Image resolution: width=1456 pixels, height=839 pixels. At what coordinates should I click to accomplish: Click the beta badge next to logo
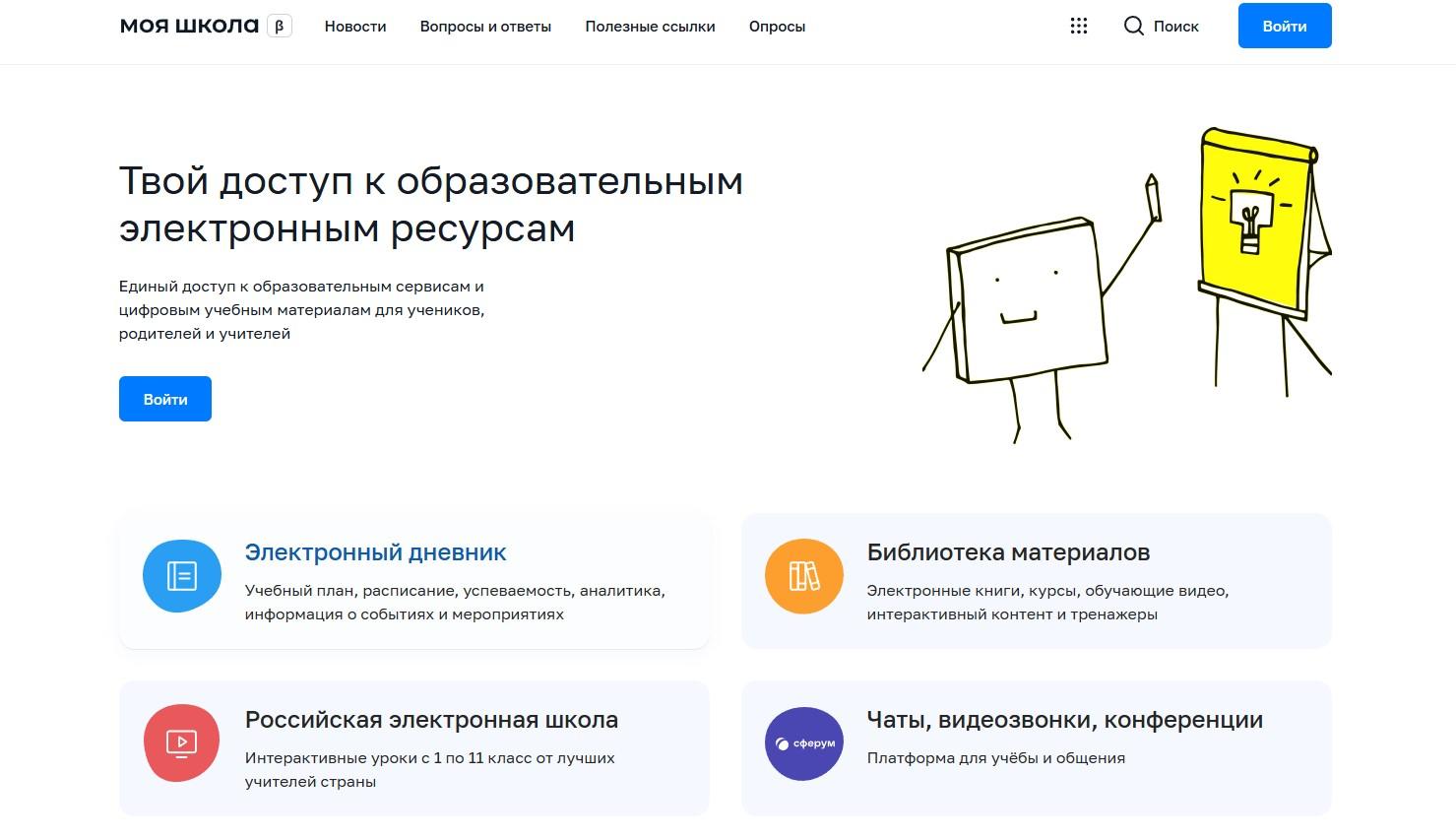pos(280,27)
